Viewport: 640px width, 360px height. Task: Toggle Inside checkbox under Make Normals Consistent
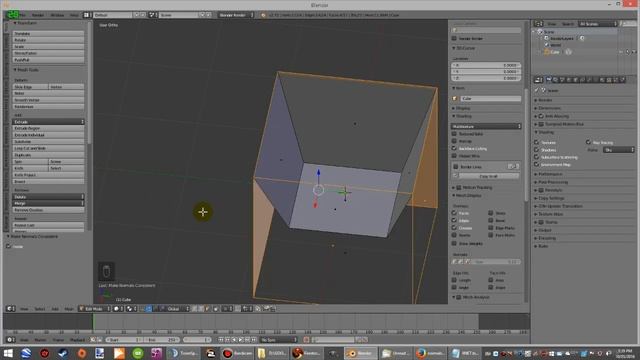[x=9, y=247]
